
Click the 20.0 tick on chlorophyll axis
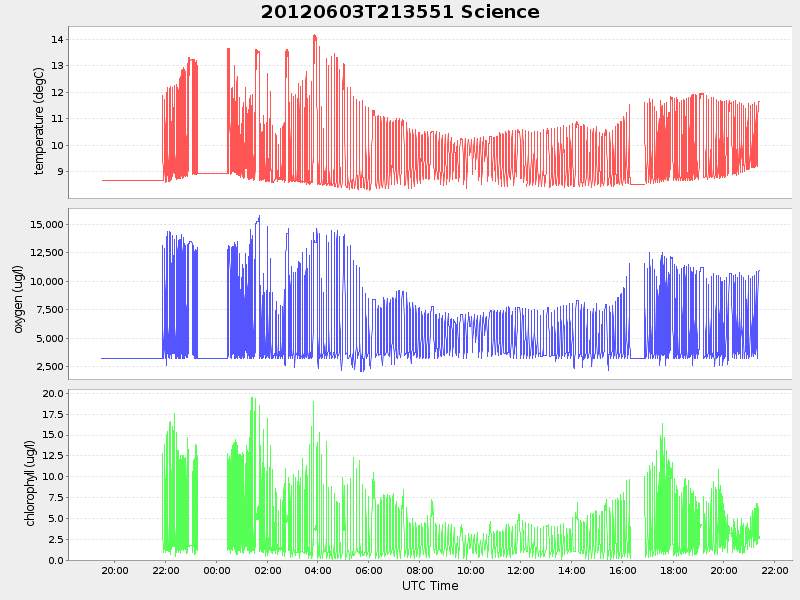(53, 394)
